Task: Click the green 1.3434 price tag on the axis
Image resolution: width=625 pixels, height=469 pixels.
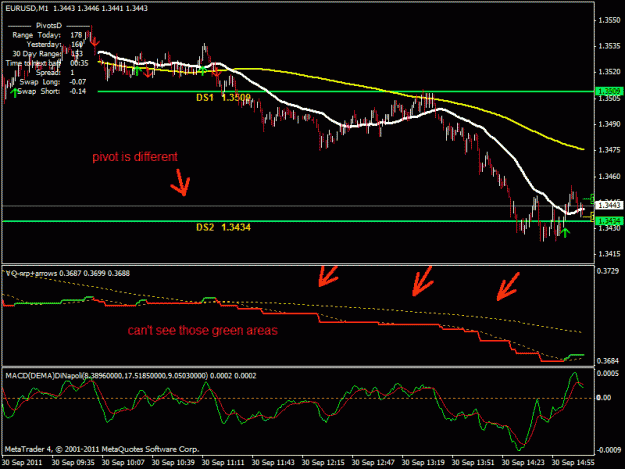Action: point(609,220)
